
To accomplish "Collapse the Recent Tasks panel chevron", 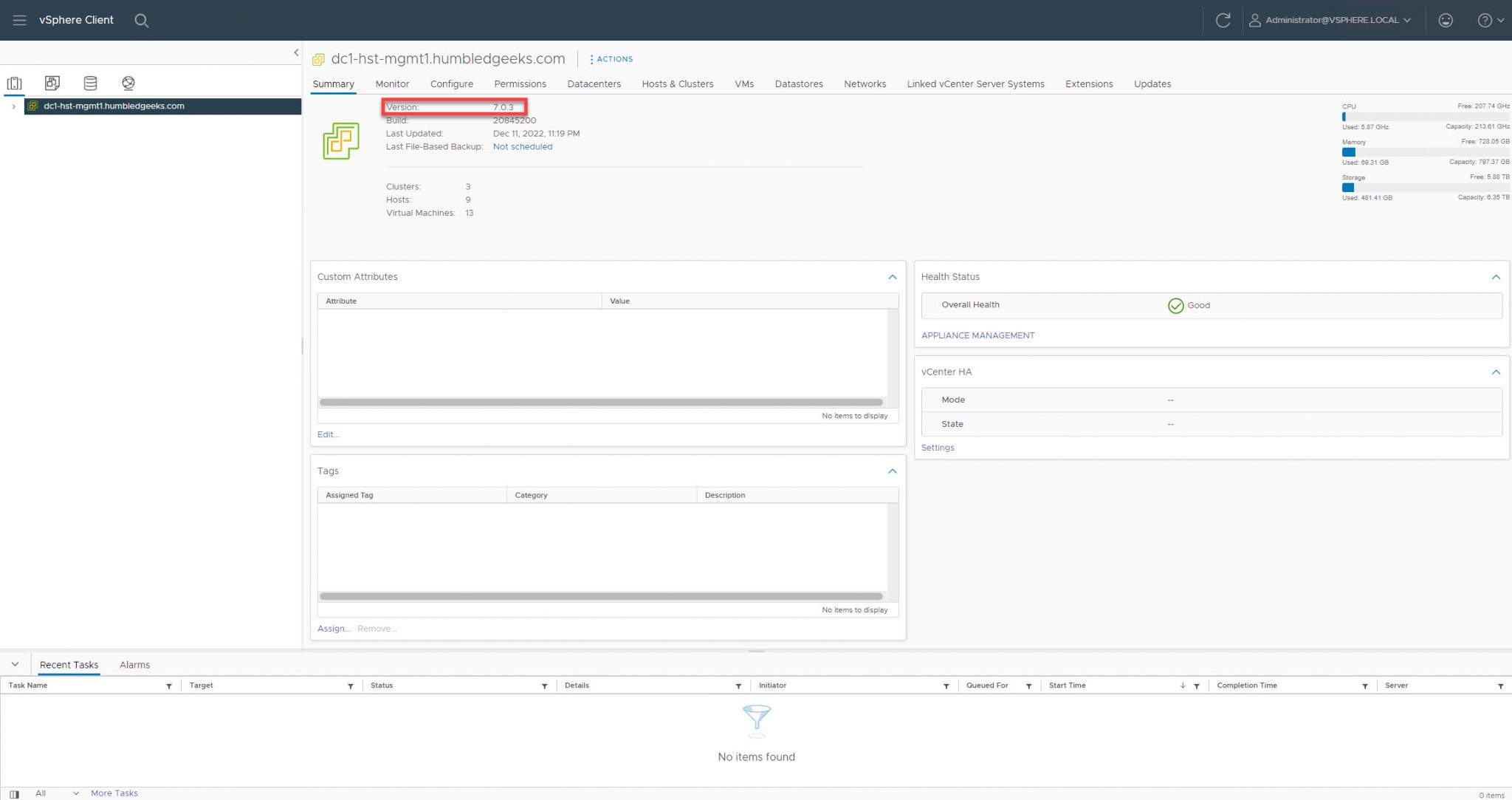I will coord(15,663).
